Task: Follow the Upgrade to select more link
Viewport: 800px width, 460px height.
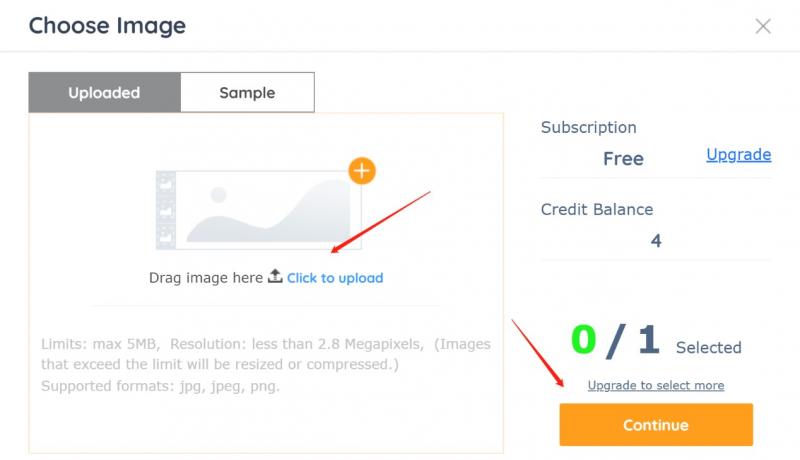Action: pos(656,385)
